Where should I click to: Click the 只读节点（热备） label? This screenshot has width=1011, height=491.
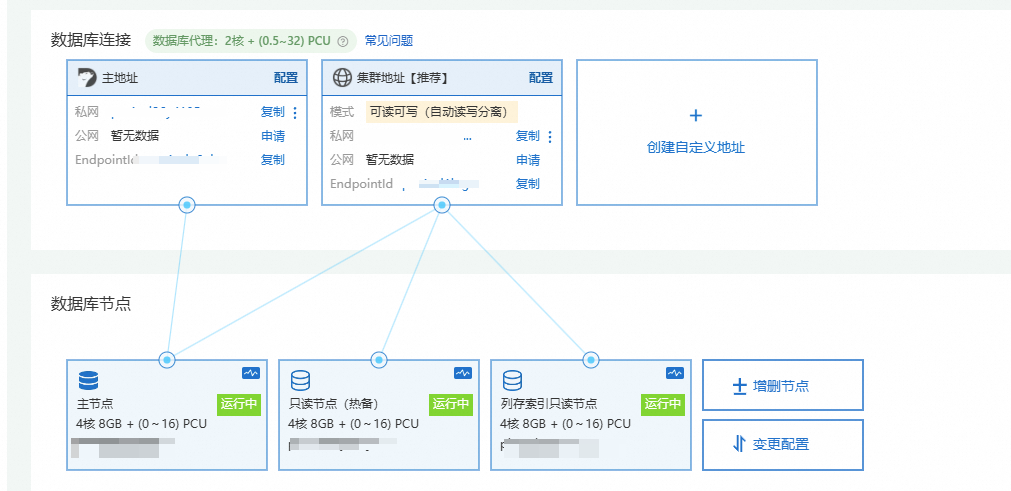(333, 404)
